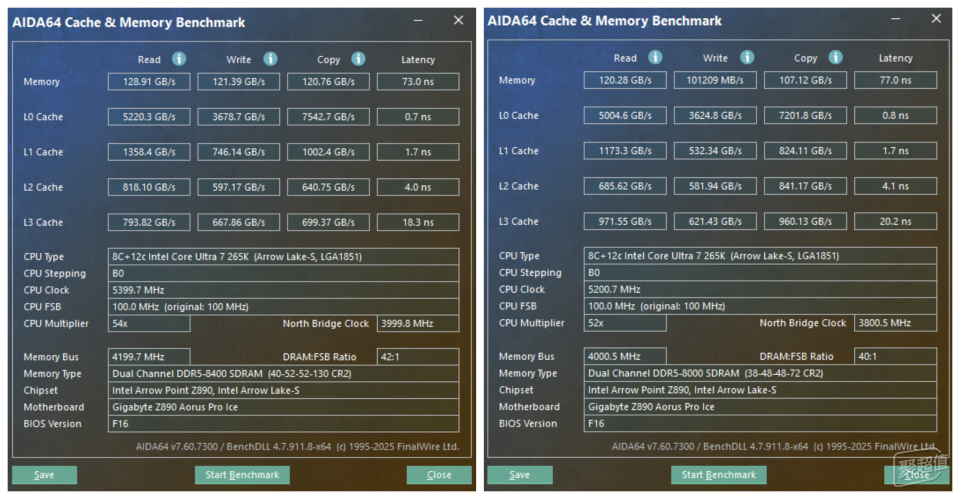The height and width of the screenshot is (499, 960).
Task: Select L2 Cache read 685.62 GB/s
Action: [625, 186]
